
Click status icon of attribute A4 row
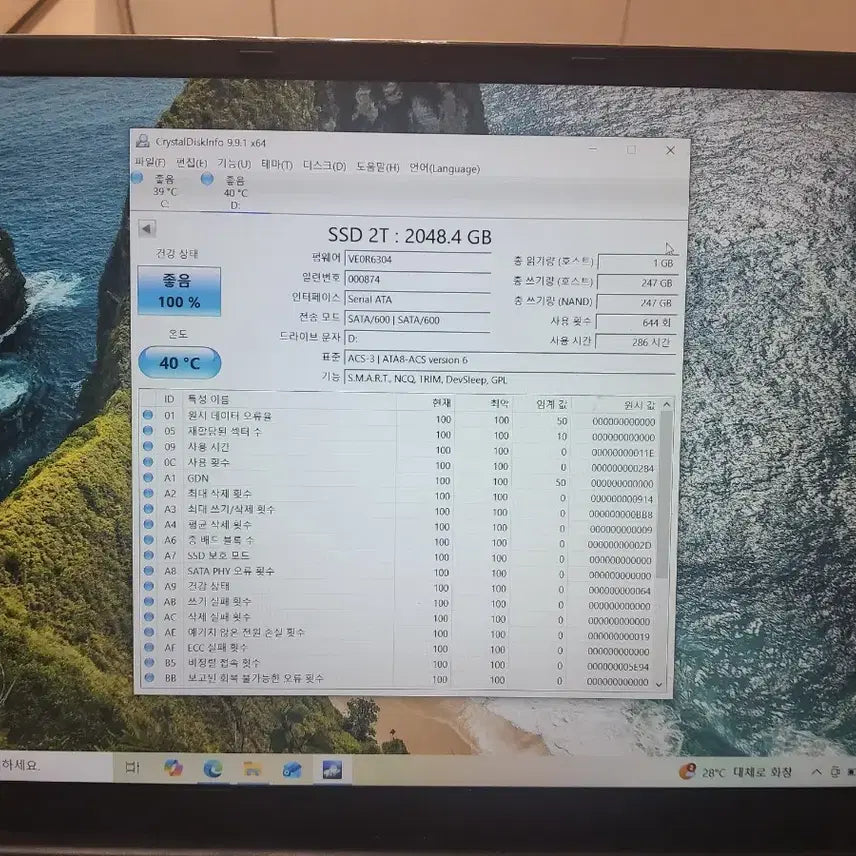[147, 524]
